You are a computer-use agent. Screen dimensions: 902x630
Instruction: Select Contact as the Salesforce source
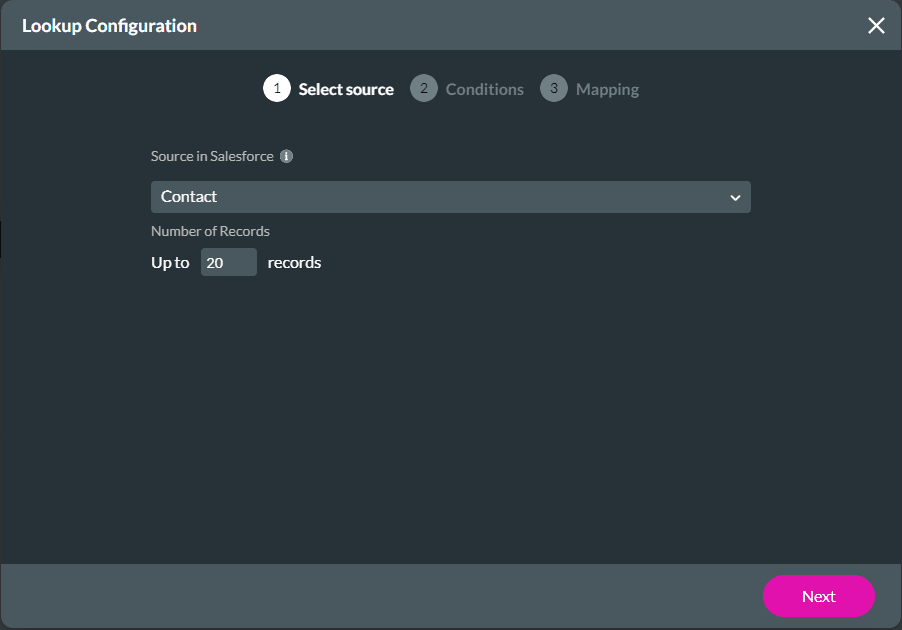[x=450, y=197]
